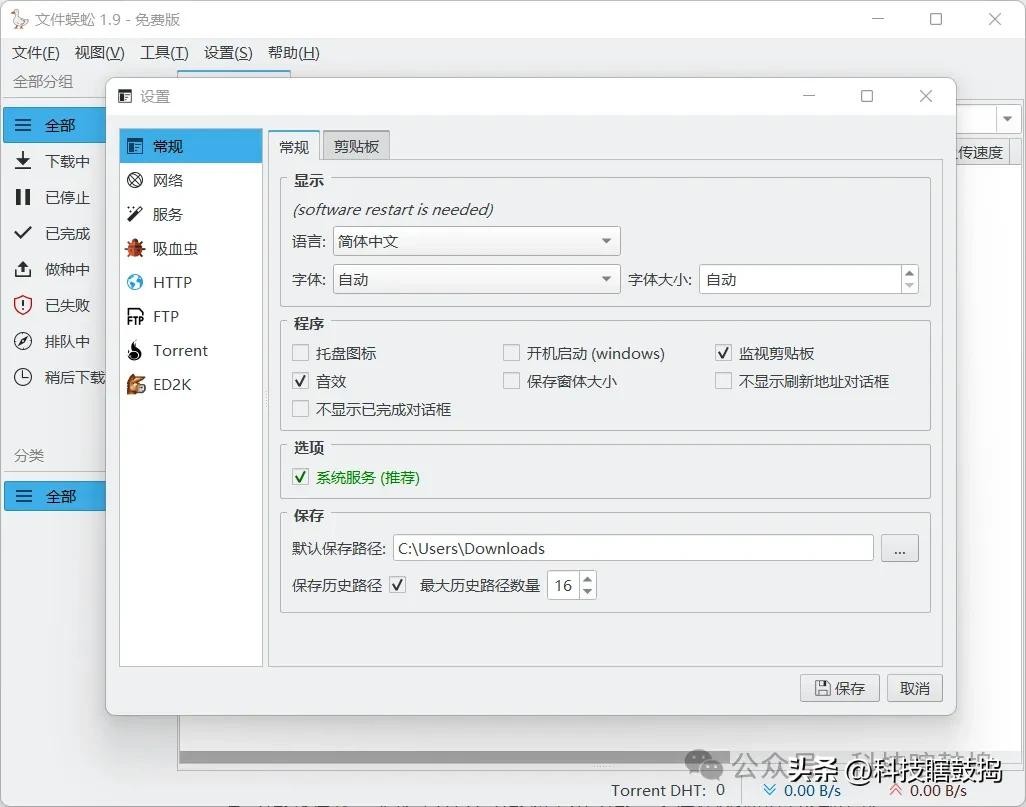Increase 最大历史路径数量 with the up arrow
Image resolution: width=1026 pixels, height=807 pixels.
click(x=587, y=579)
